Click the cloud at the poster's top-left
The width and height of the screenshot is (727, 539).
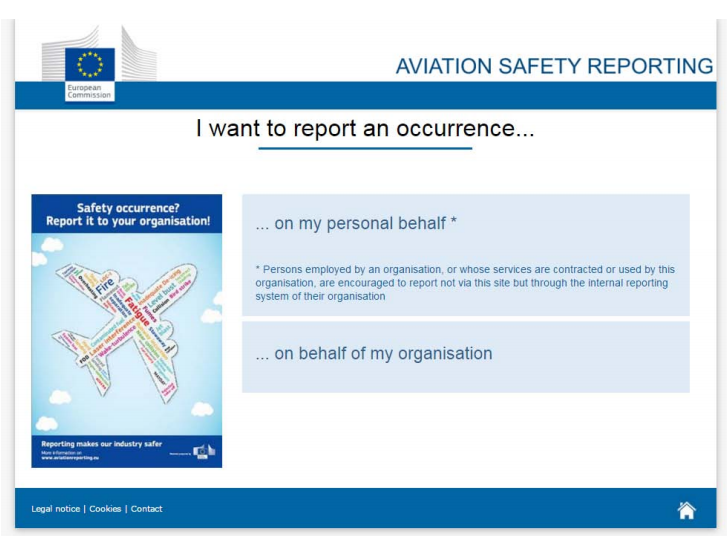point(40,256)
